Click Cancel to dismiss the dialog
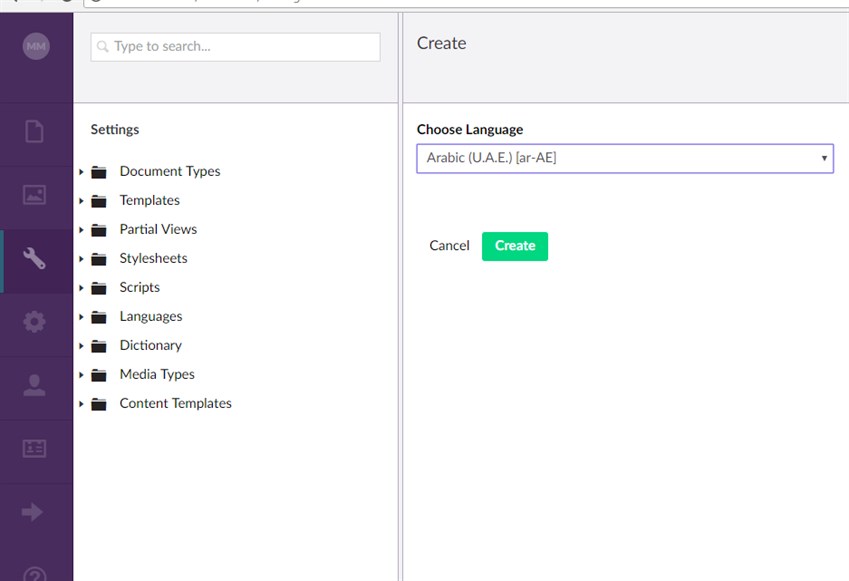 pos(449,245)
